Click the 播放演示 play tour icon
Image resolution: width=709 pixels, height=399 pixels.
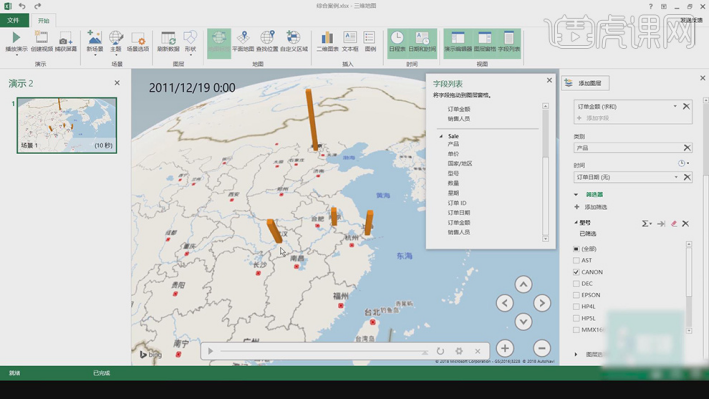click(x=16, y=38)
